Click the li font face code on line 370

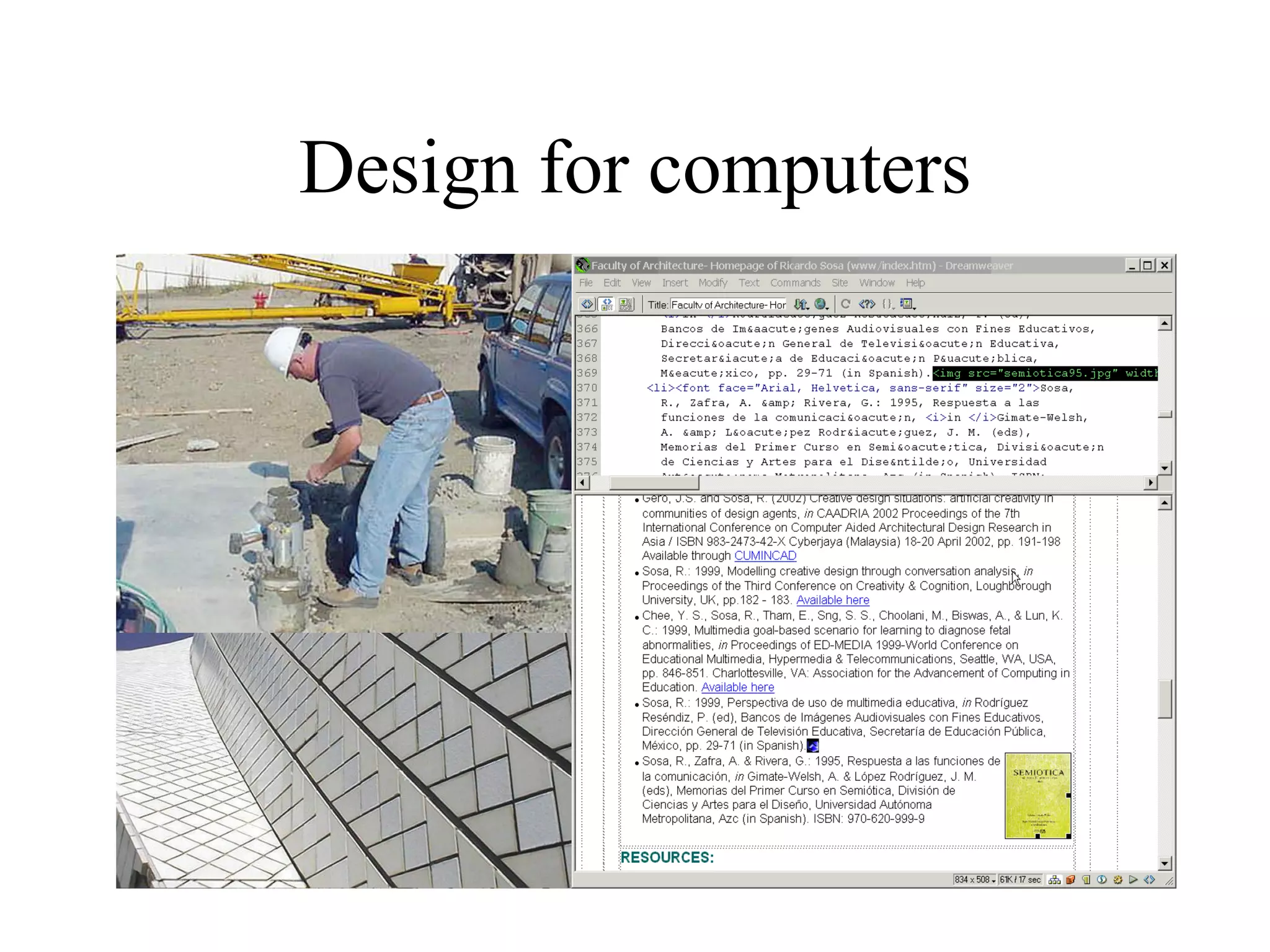click(x=843, y=388)
